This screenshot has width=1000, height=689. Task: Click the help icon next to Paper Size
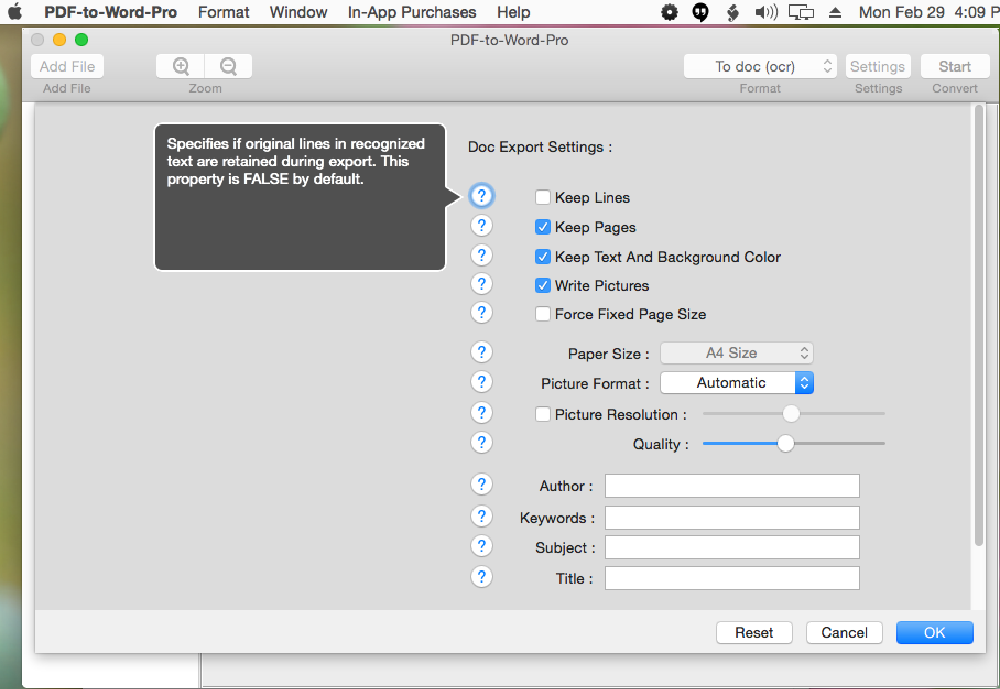click(482, 352)
